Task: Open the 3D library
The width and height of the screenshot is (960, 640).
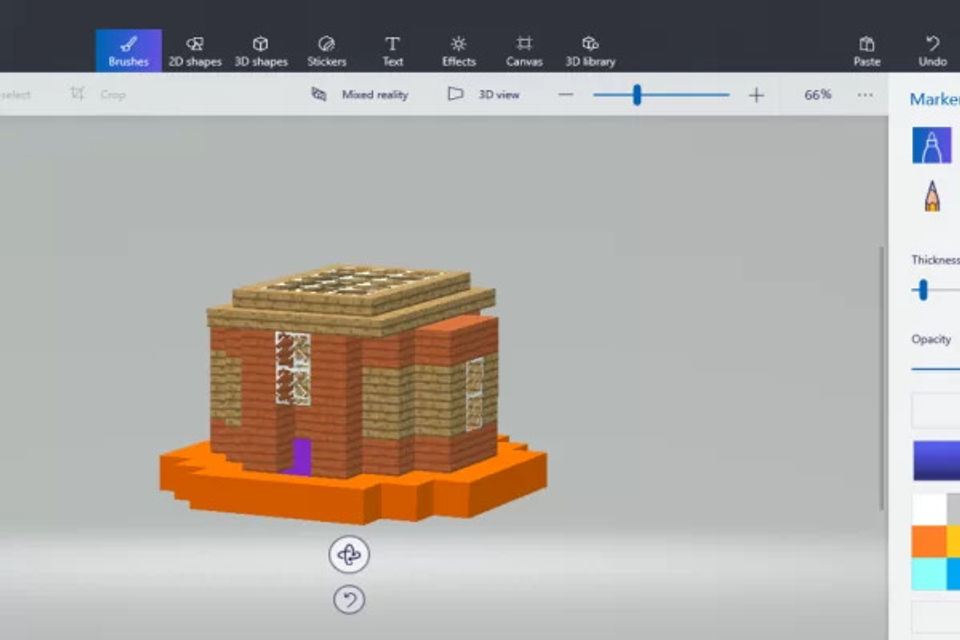Action: (590, 51)
